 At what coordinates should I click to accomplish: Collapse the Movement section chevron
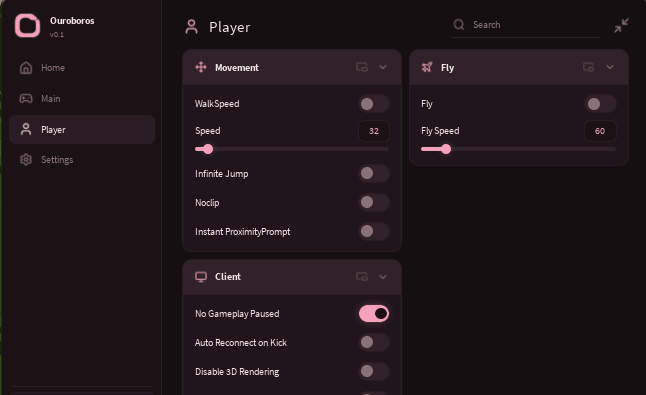[x=383, y=67]
